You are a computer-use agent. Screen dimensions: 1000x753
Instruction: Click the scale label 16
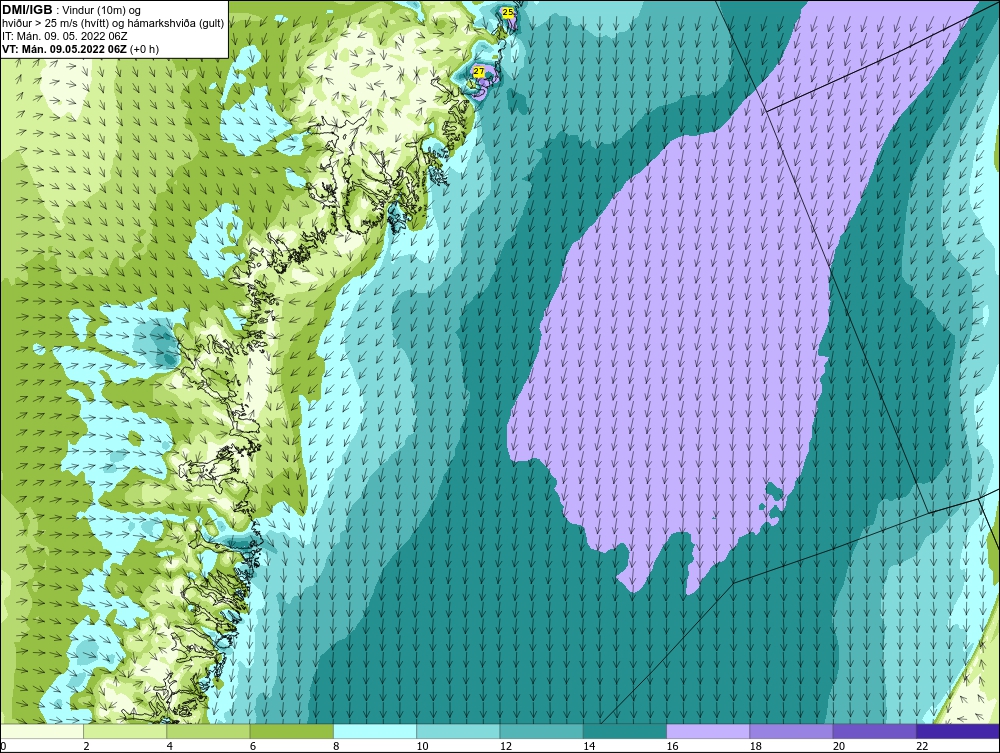(672, 747)
